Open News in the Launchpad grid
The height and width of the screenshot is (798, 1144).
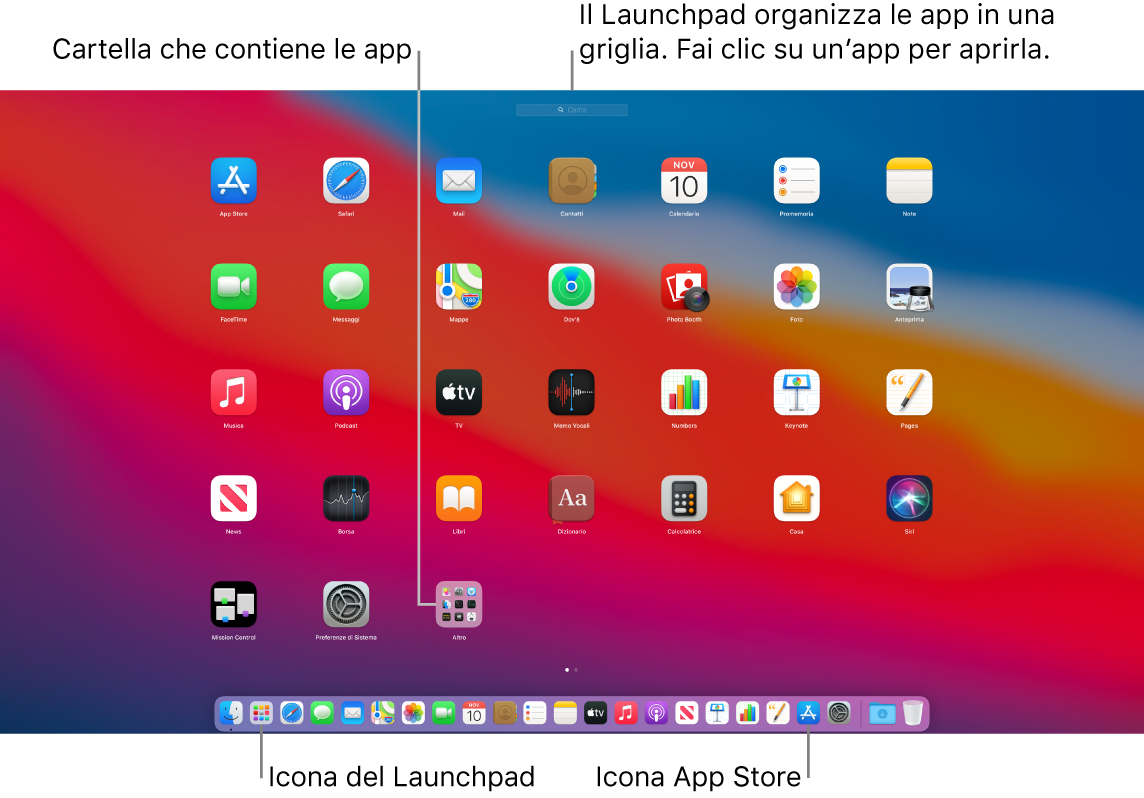point(233,498)
